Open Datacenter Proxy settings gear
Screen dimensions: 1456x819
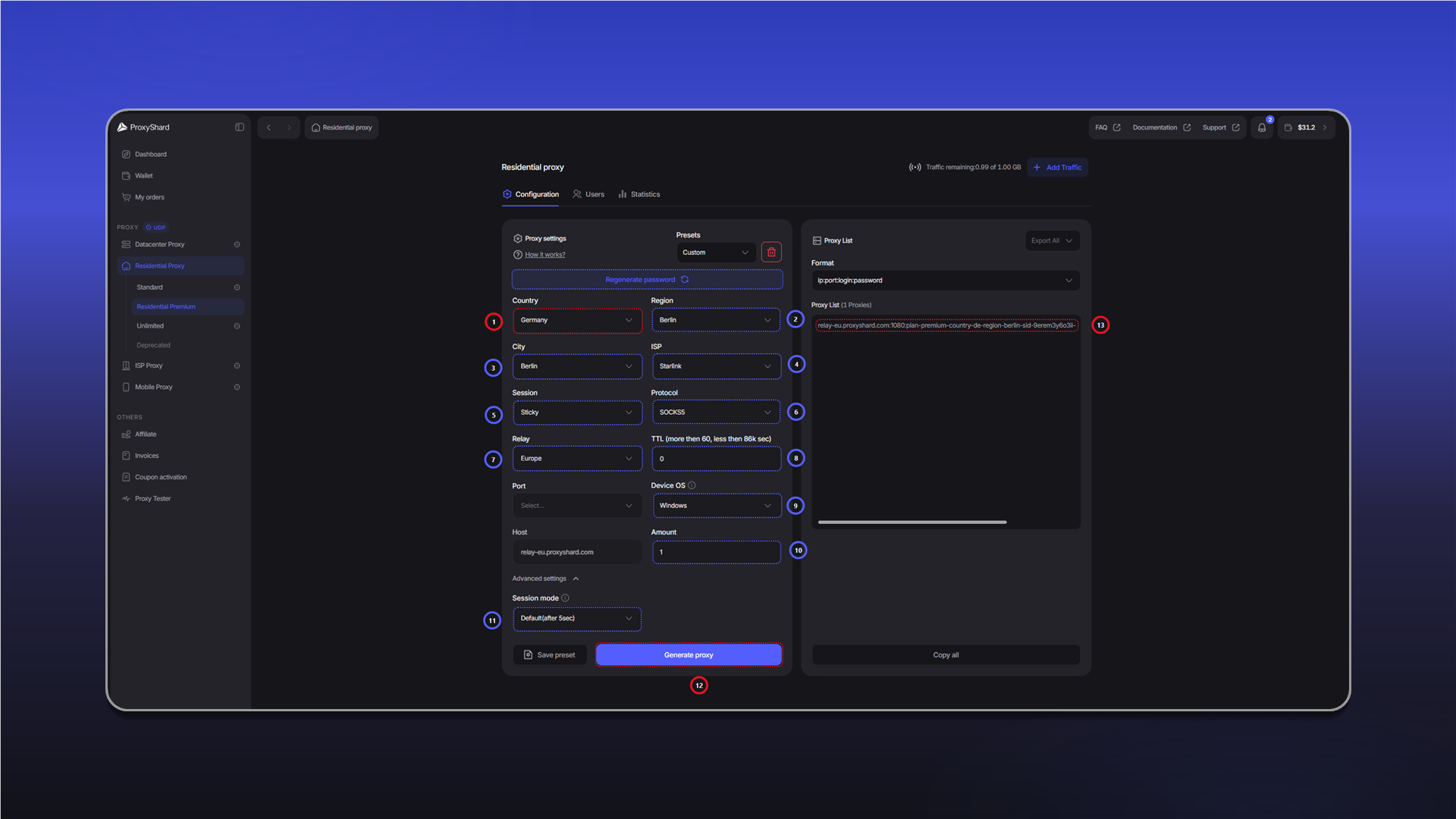[x=237, y=245]
